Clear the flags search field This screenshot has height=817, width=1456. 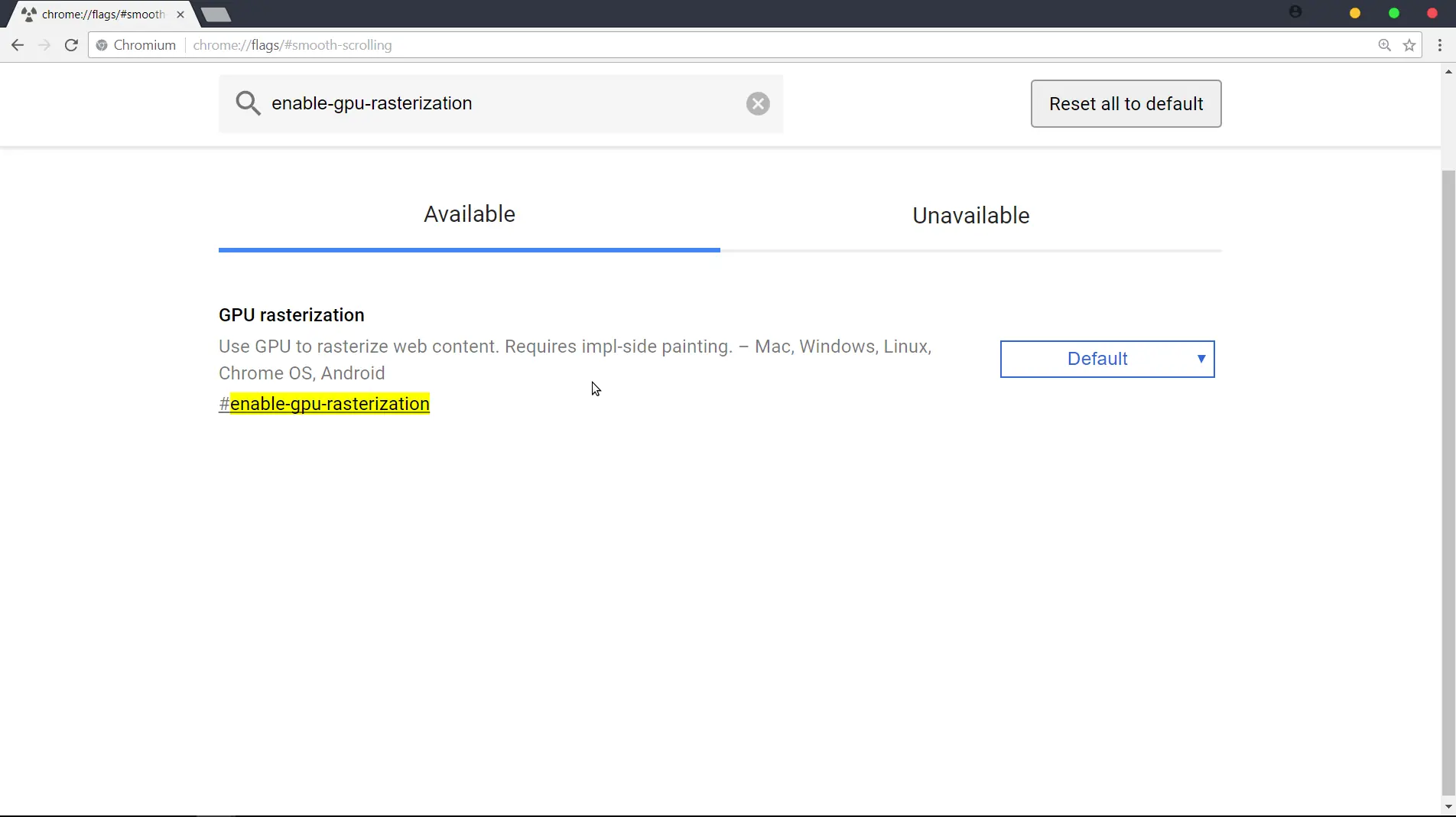(758, 103)
